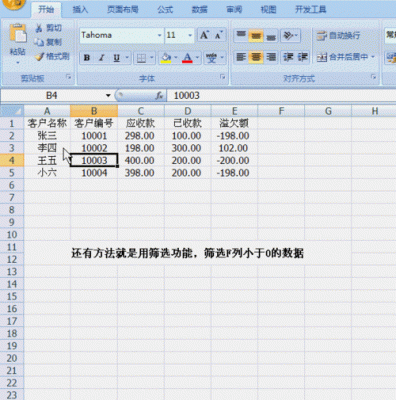The image size is (396, 400).
Task: Switch to the 开发工具 tab
Action: [x=310, y=9]
